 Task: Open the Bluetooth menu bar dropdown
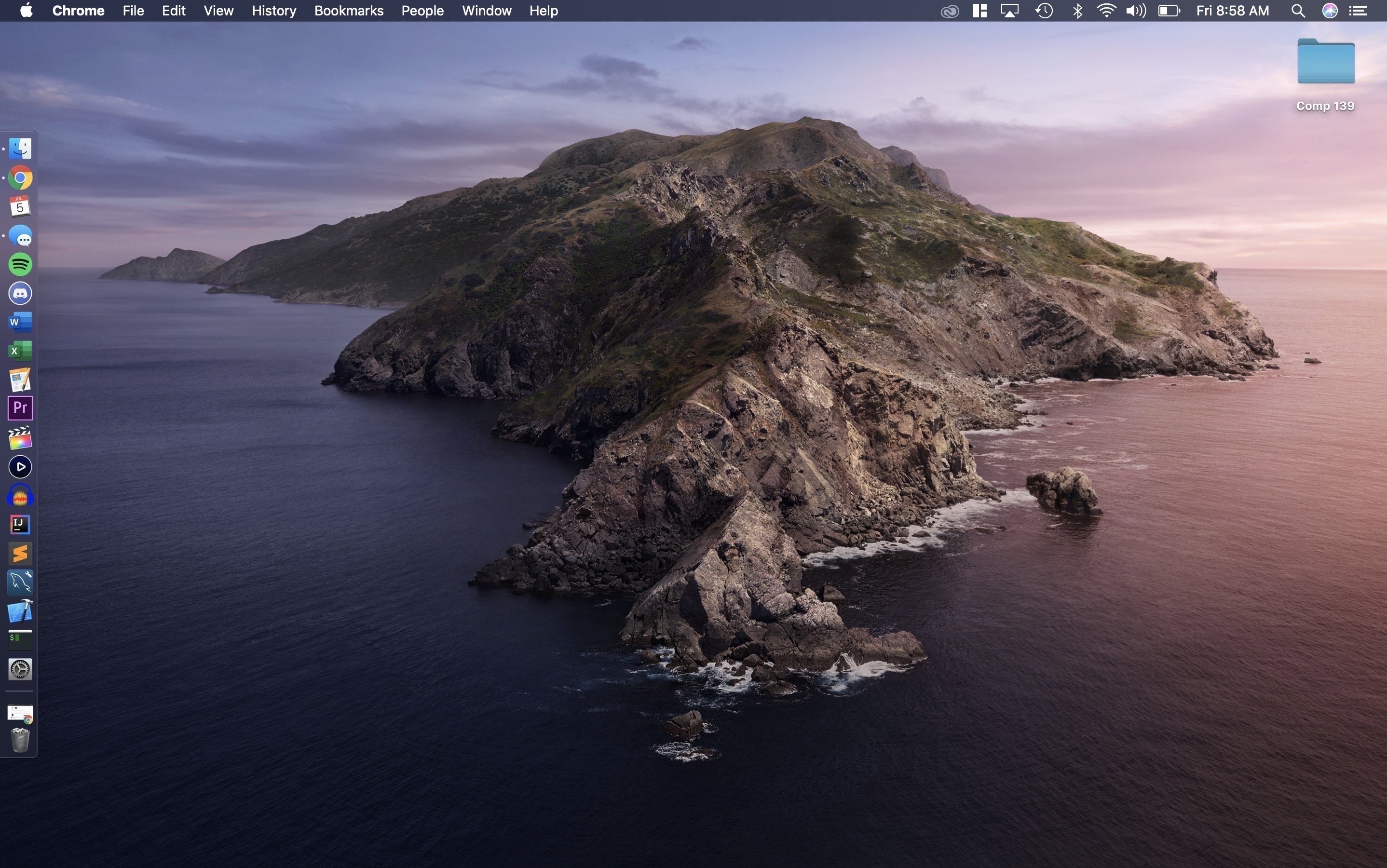(x=1077, y=11)
